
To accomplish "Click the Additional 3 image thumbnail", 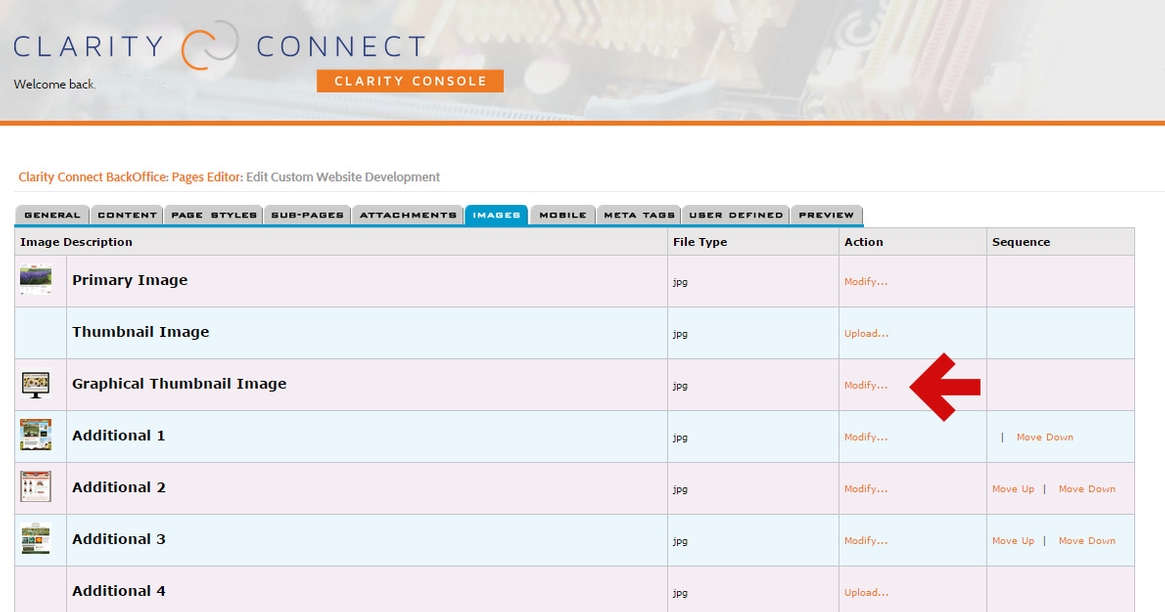I will point(36,539).
